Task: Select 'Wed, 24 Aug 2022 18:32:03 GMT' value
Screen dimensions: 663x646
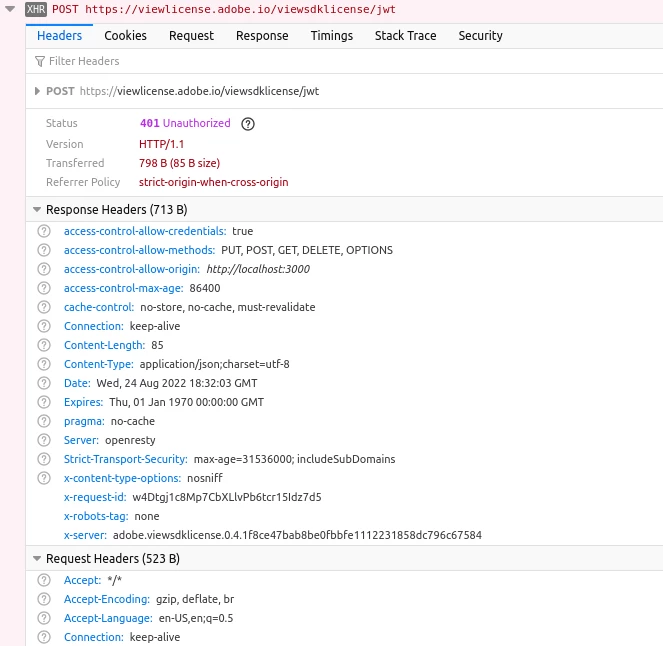Action: pos(177,383)
